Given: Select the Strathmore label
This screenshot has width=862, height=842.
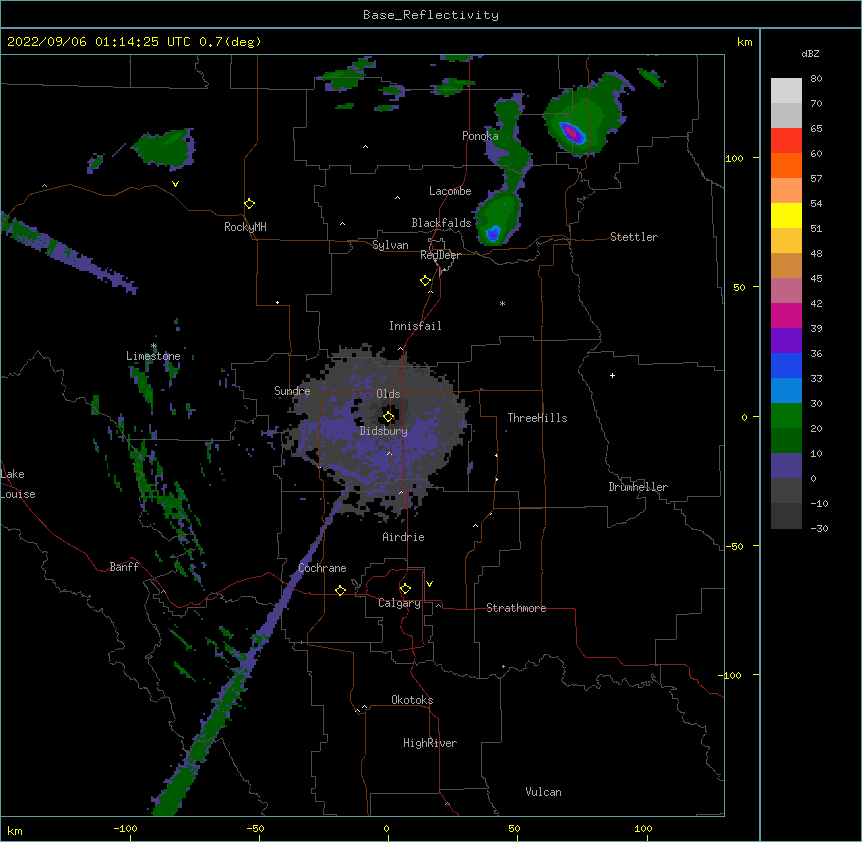Looking at the screenshot, I should [x=516, y=608].
